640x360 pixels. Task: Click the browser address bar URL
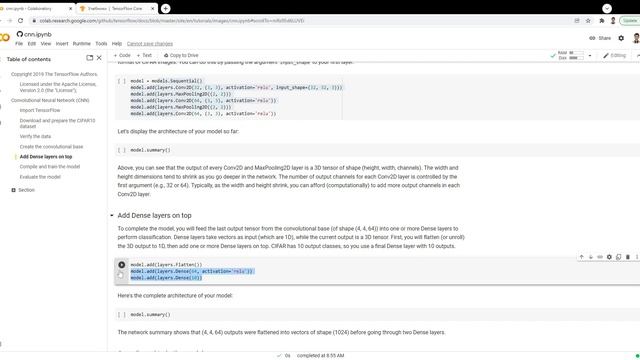(x=171, y=21)
